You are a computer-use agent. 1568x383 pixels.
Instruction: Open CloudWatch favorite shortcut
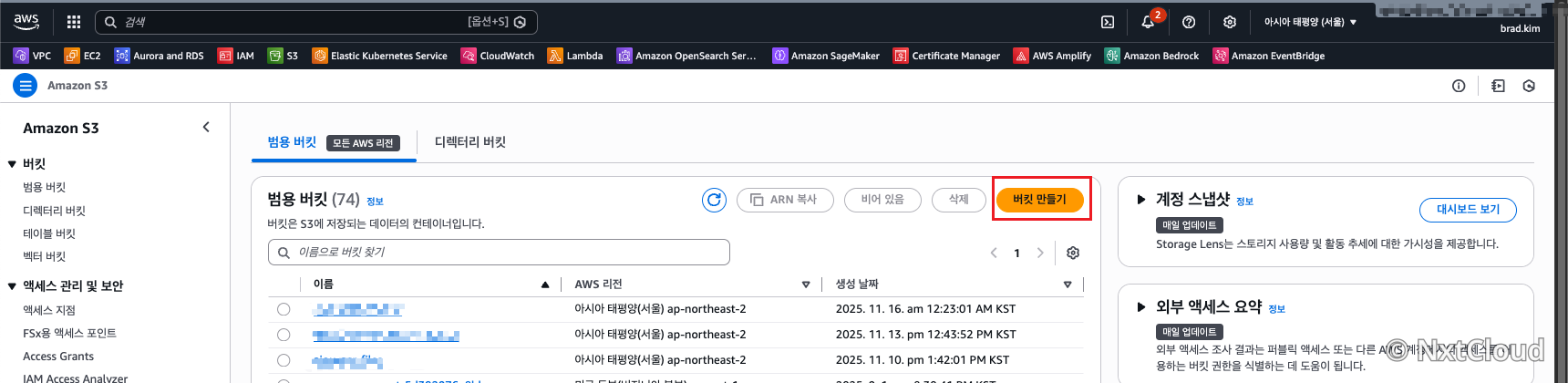click(498, 56)
